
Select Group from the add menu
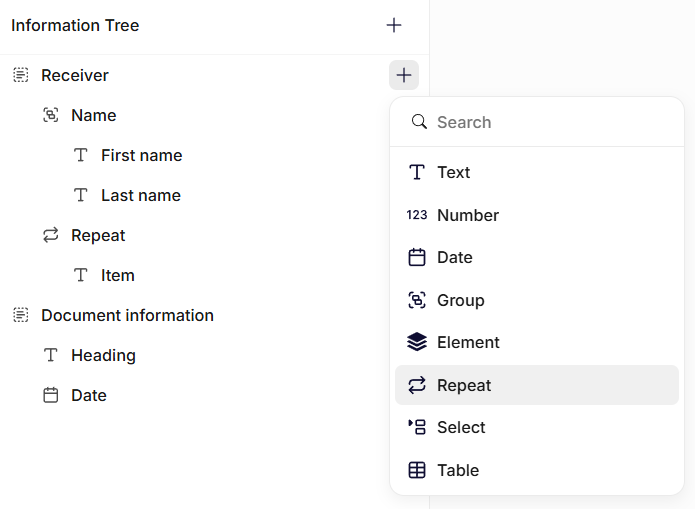(460, 300)
